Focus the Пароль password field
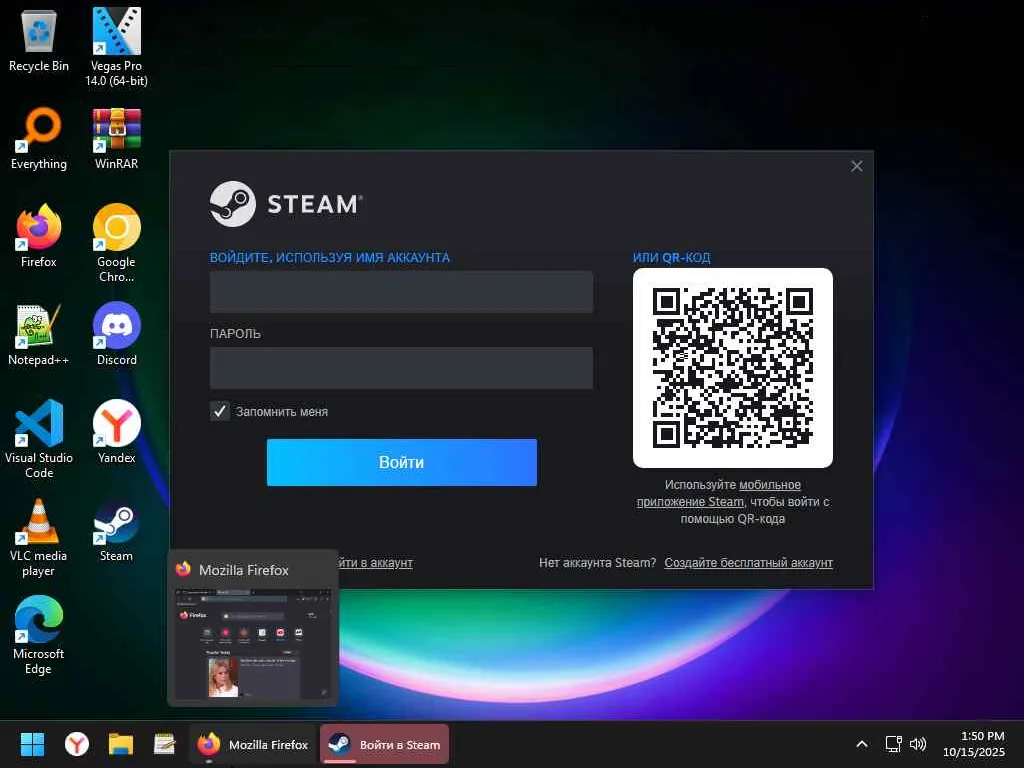1024x768 pixels. [401, 368]
